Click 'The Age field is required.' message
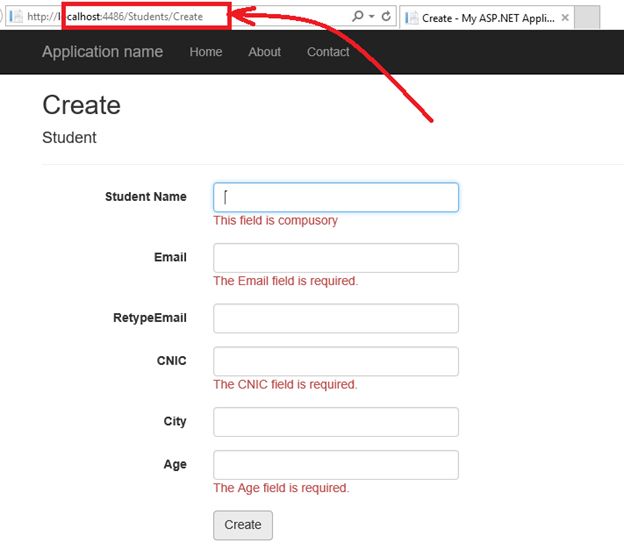This screenshot has height=550, width=624. coord(281,488)
